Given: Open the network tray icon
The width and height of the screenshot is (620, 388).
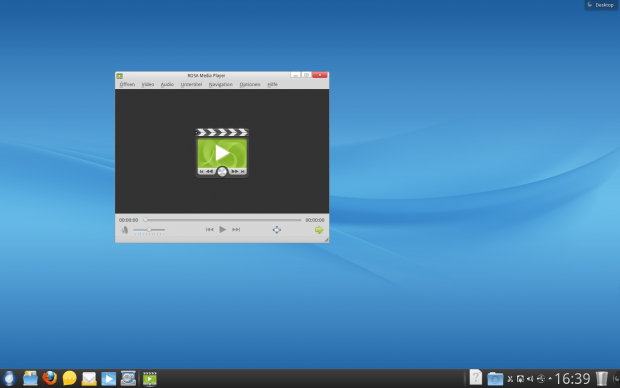Looking at the screenshot, I should tap(541, 379).
